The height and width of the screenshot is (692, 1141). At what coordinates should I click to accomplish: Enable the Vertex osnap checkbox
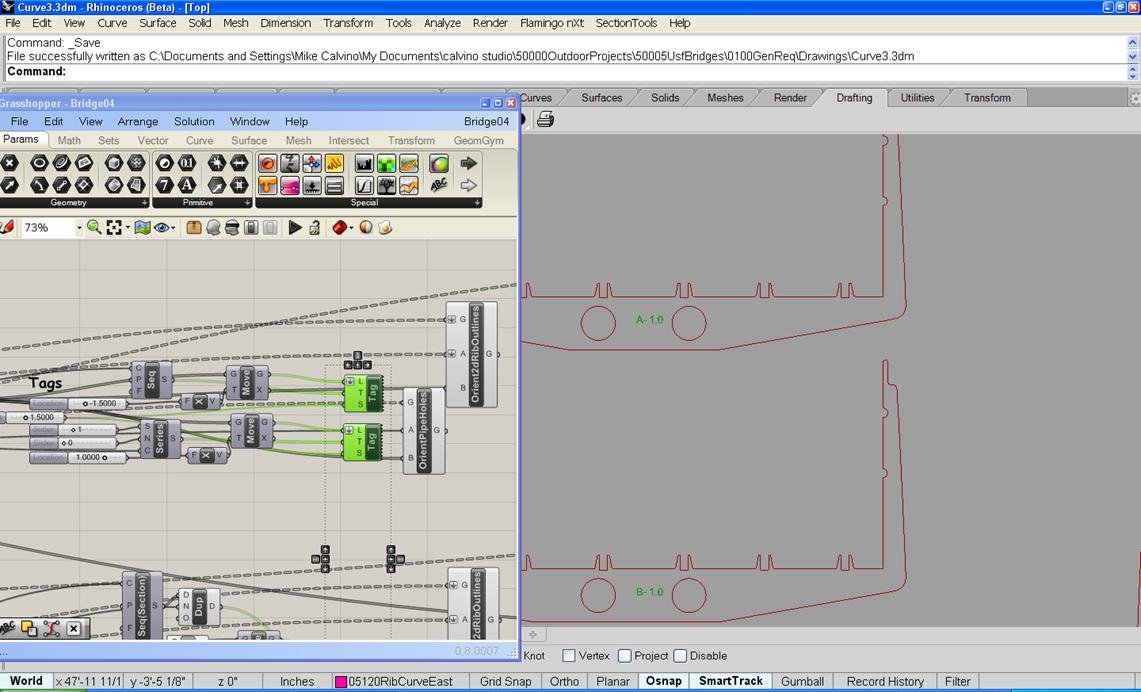pyautogui.click(x=569, y=656)
